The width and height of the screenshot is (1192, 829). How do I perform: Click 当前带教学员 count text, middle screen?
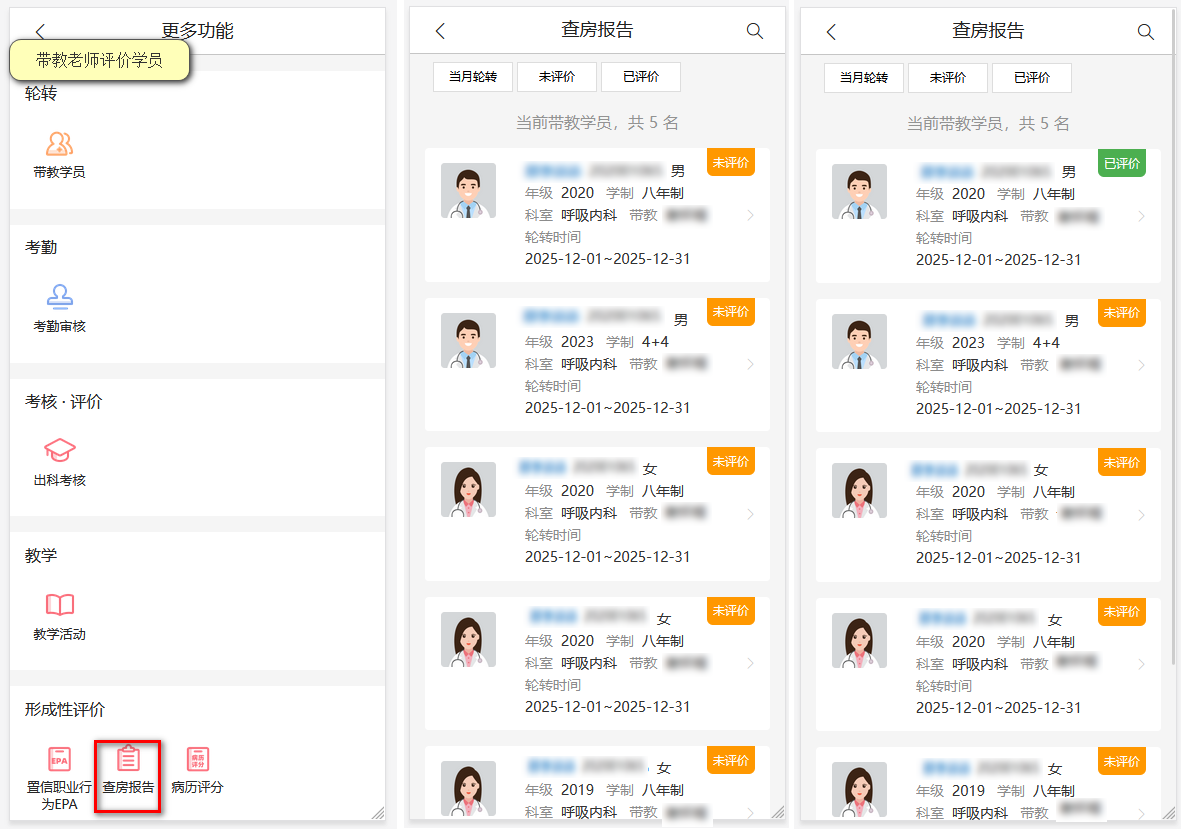(597, 122)
